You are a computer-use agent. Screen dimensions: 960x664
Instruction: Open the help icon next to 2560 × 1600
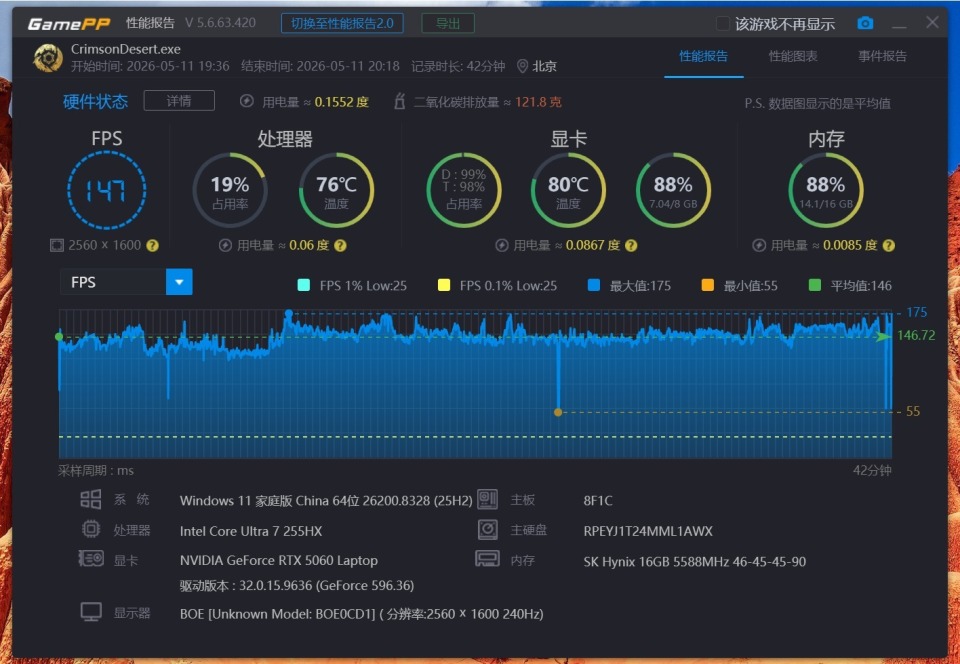[x=152, y=245]
